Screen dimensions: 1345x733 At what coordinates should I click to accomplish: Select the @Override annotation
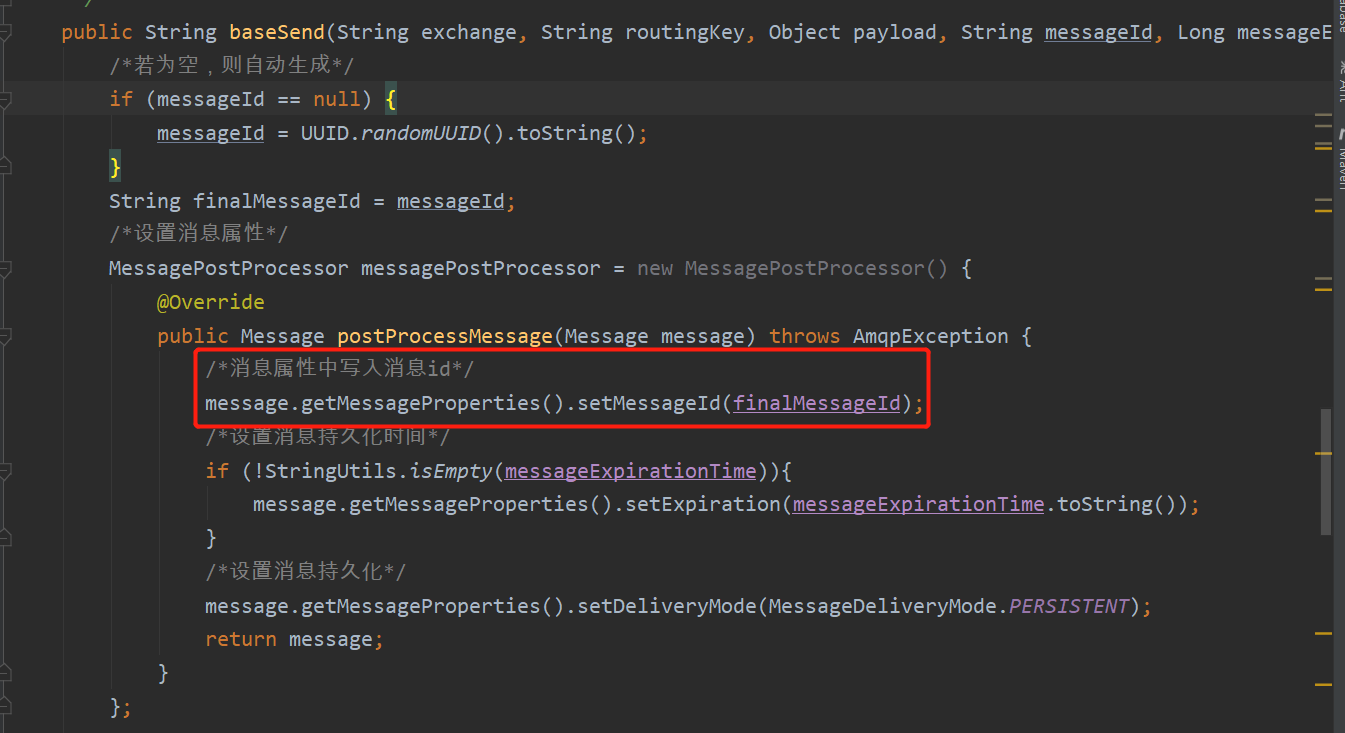click(x=210, y=301)
